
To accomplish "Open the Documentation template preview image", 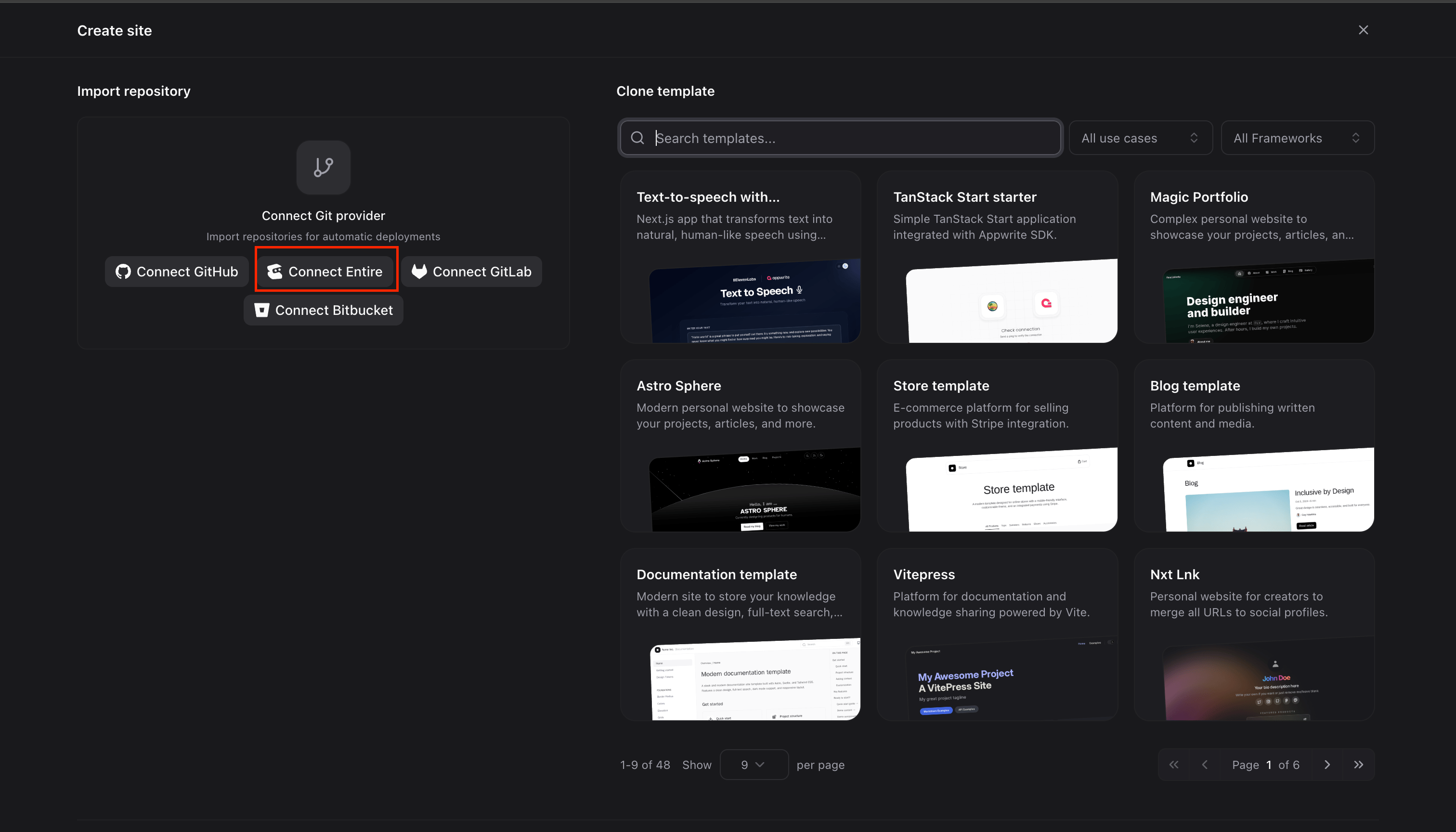I will (755, 679).
